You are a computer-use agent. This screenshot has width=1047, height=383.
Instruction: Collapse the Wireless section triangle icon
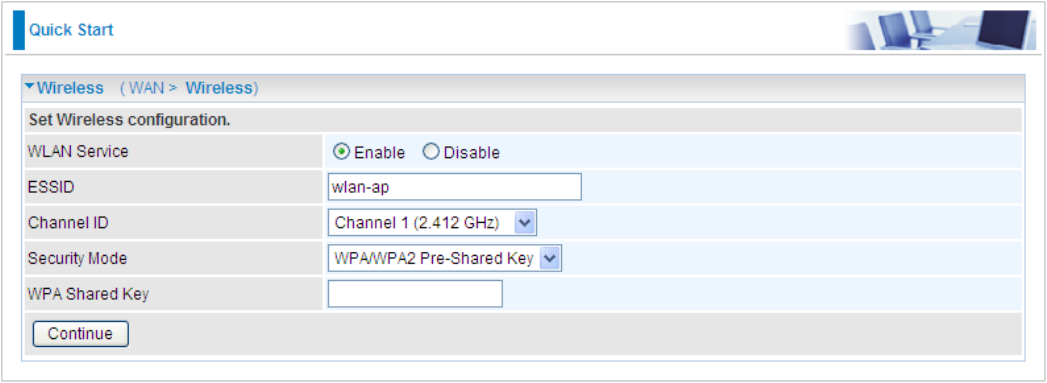tap(30, 87)
